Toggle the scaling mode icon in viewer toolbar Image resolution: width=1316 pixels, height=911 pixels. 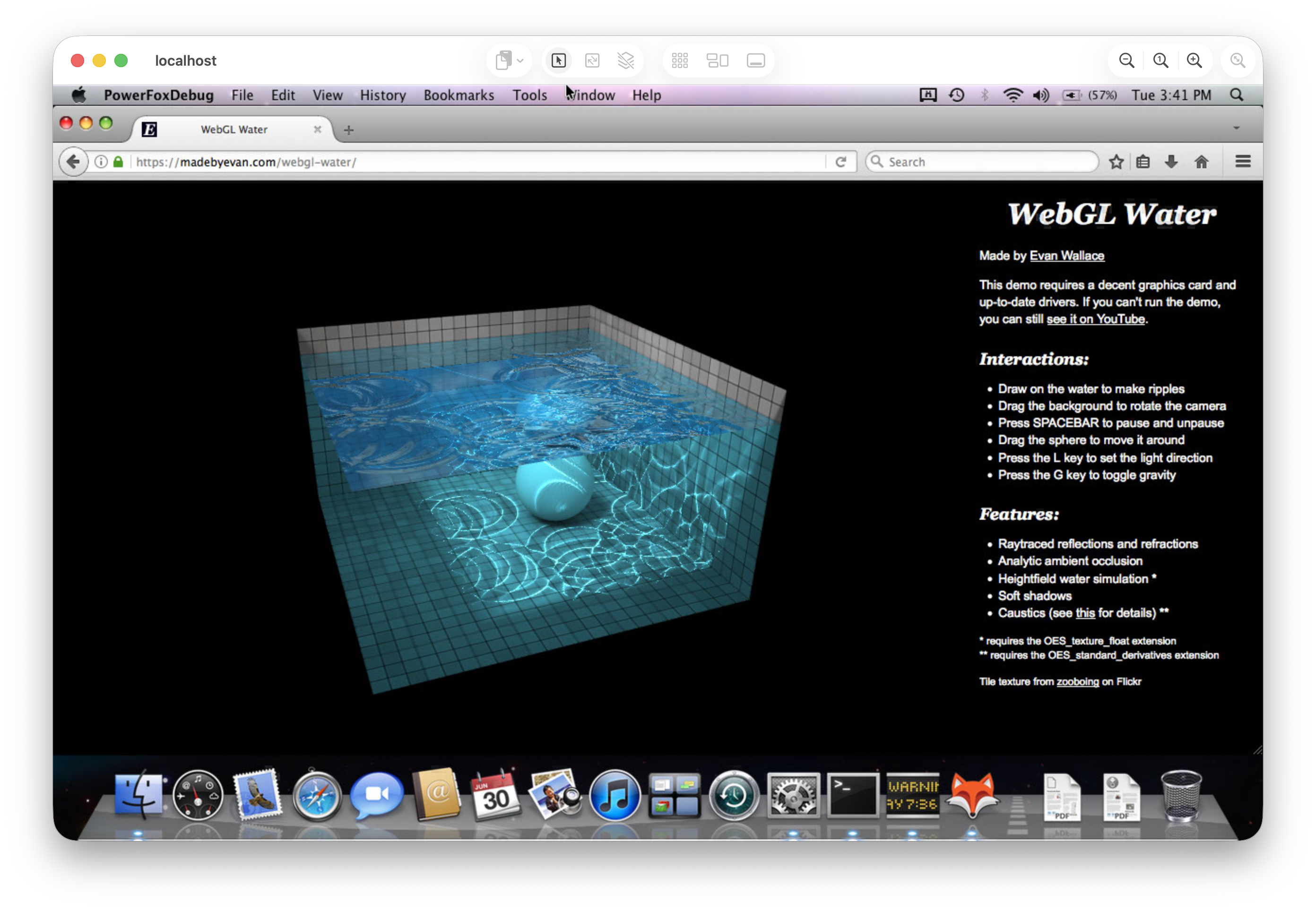pos(592,60)
